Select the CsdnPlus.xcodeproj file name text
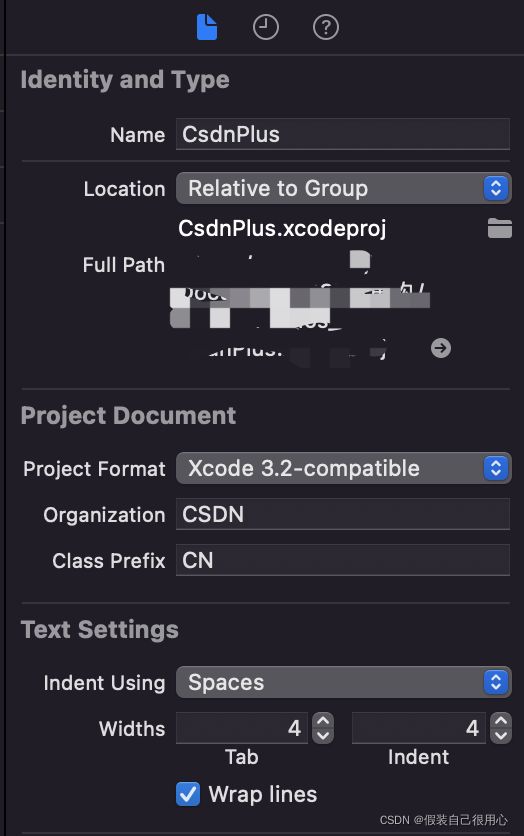524x836 pixels. point(282,229)
